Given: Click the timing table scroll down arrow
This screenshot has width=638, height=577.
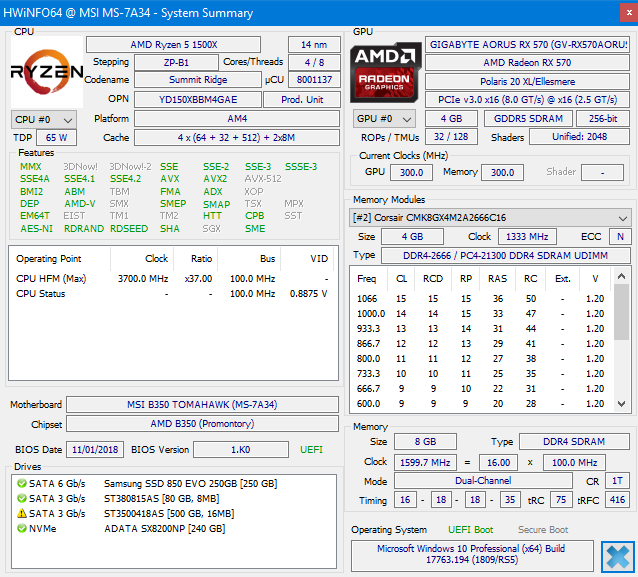Looking at the screenshot, I should (621, 404).
